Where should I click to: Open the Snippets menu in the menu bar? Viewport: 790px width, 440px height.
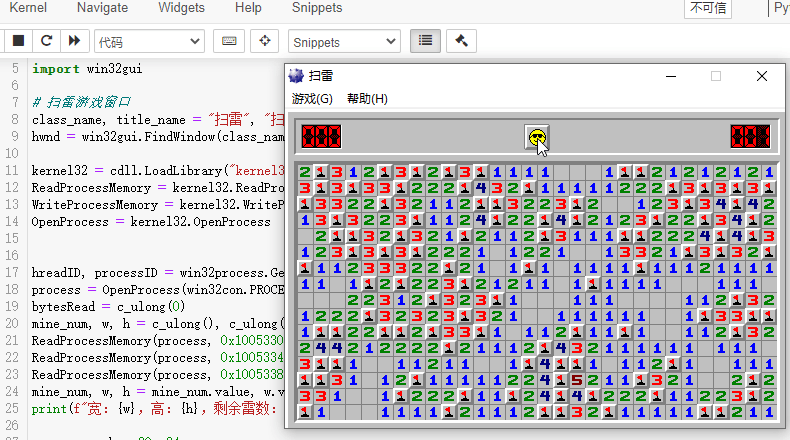[x=317, y=8]
